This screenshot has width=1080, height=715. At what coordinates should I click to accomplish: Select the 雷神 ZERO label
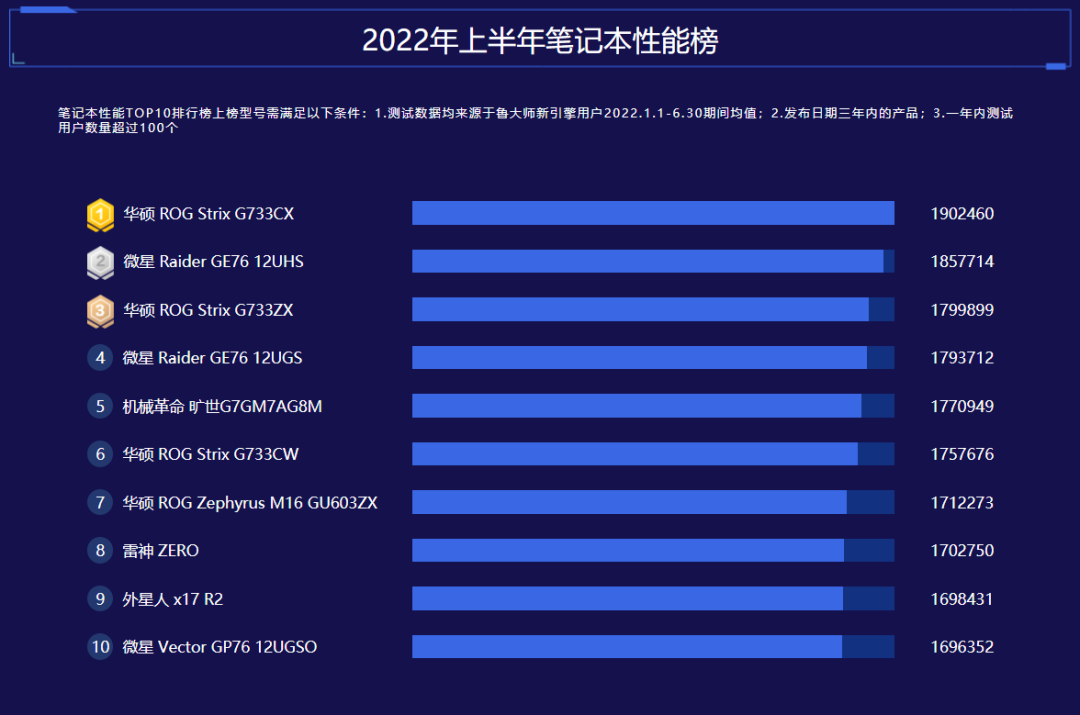pos(160,551)
